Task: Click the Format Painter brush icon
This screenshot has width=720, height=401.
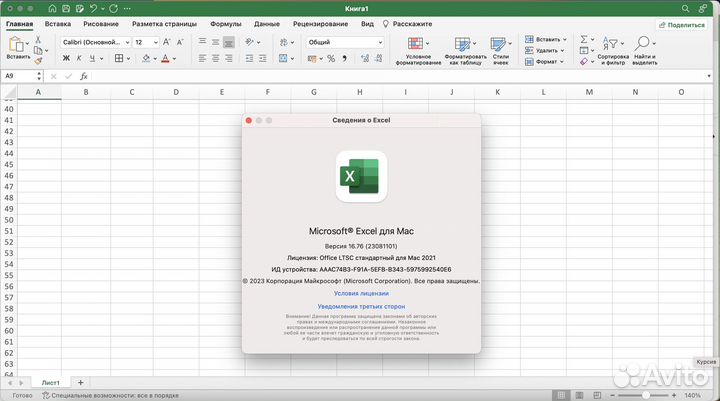Action: coord(38,61)
